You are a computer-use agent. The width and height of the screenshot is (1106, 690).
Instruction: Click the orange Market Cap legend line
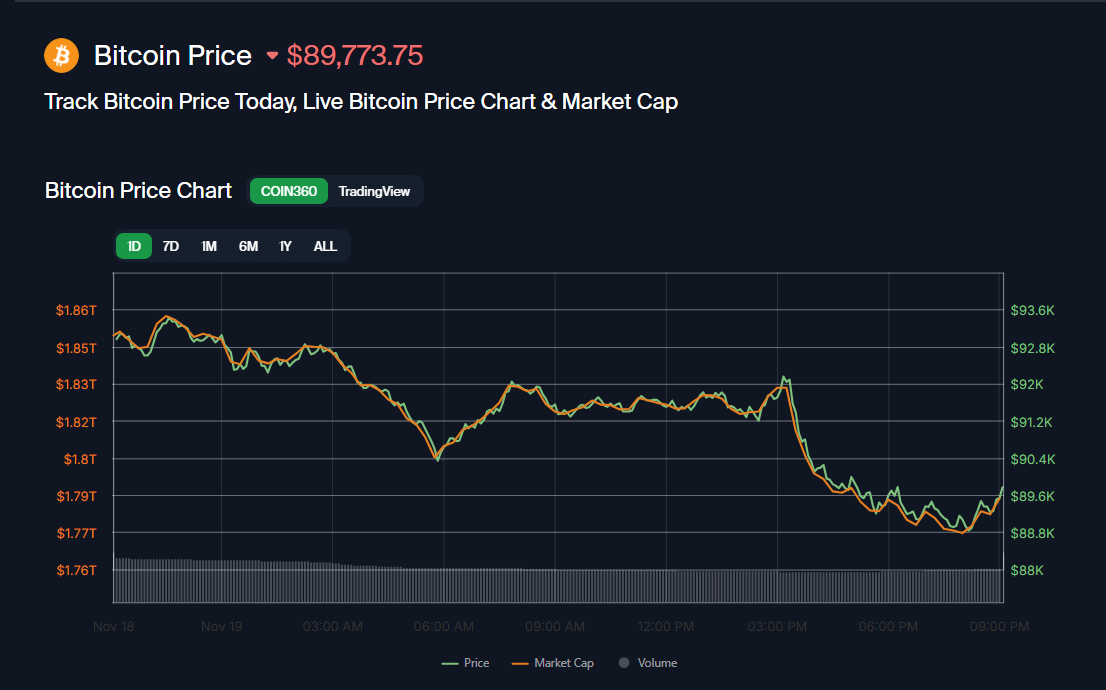pos(519,663)
